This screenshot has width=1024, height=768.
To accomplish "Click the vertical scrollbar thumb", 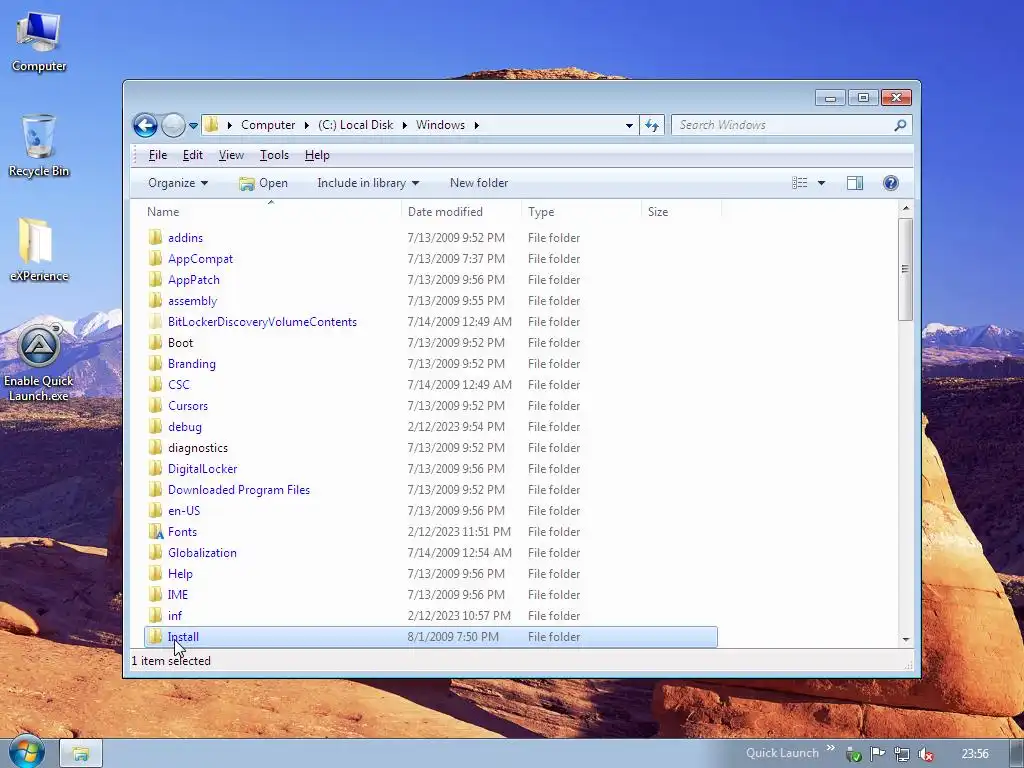I will 905,269.
